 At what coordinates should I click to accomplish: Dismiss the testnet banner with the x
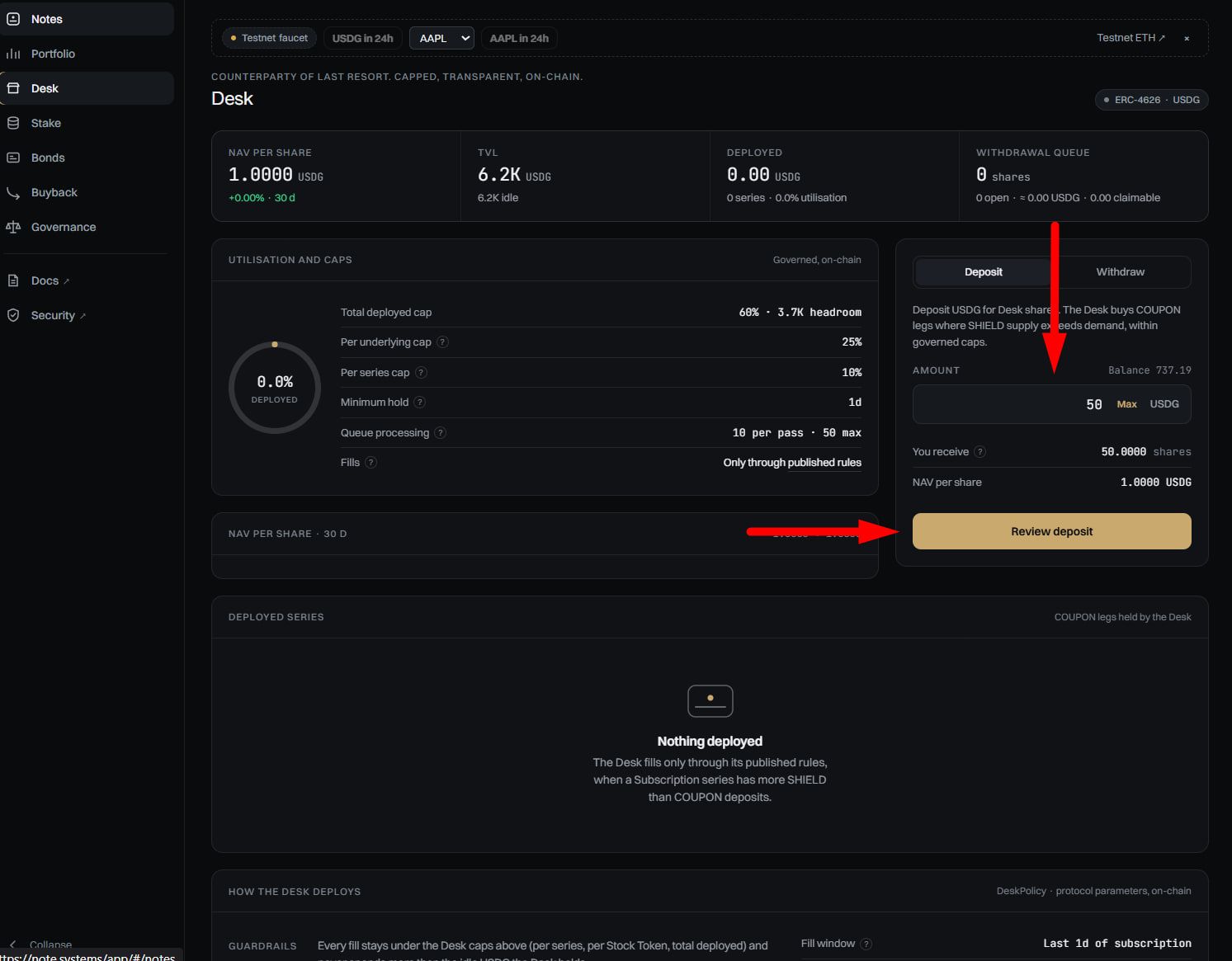tap(1187, 39)
